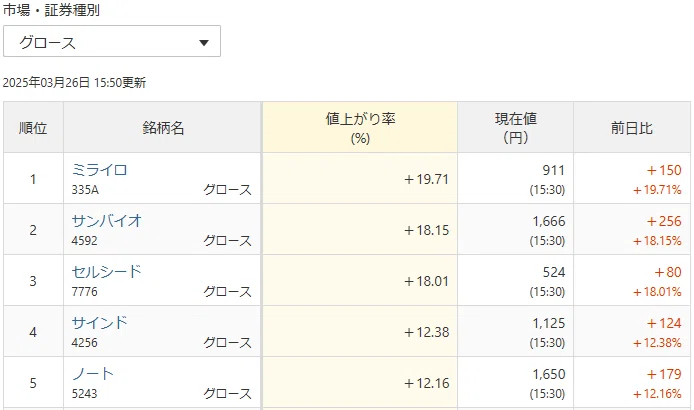Click the 順位 column header
Viewport: 694px width, 410px height.
(33, 128)
